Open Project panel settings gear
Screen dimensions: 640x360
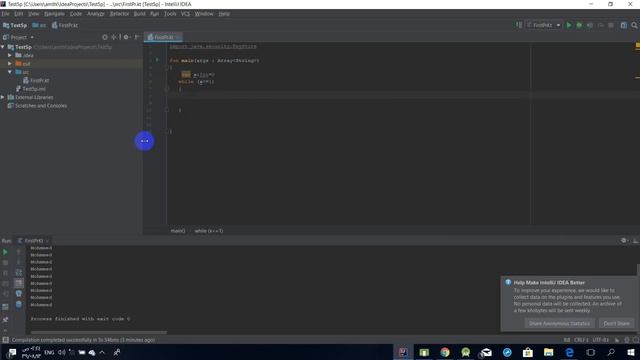[126, 37]
